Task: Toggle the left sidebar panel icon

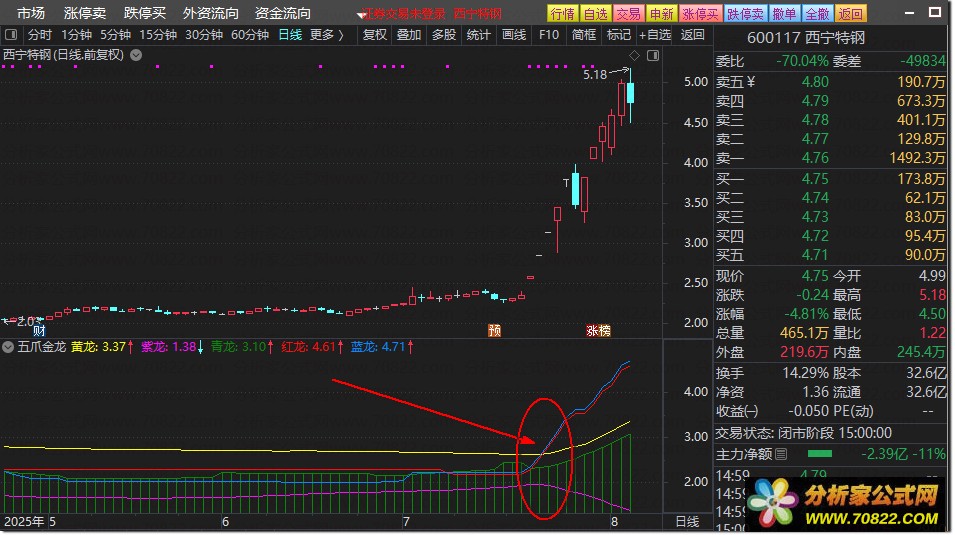Action: (11, 35)
